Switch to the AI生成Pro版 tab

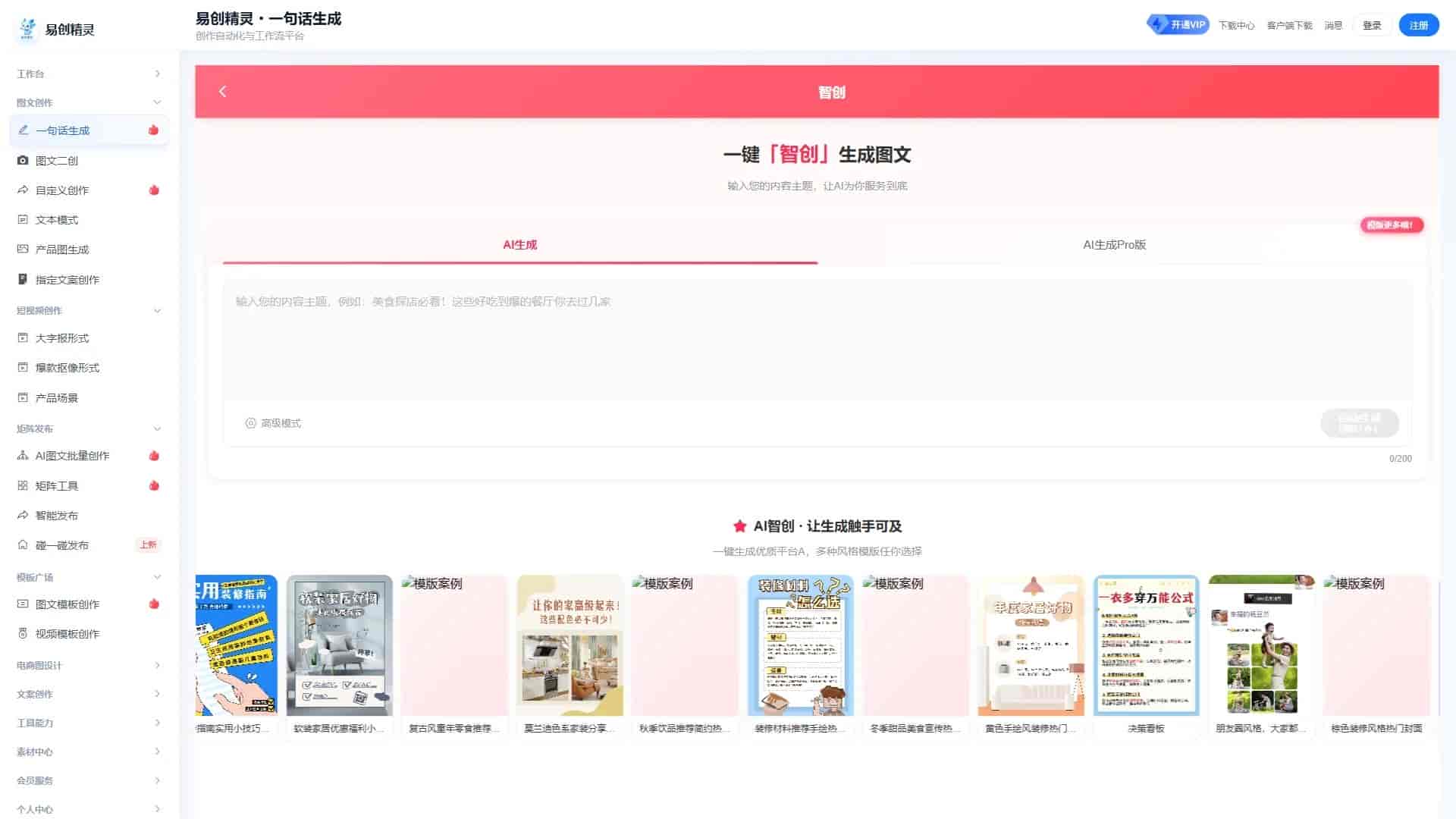pyautogui.click(x=1114, y=245)
